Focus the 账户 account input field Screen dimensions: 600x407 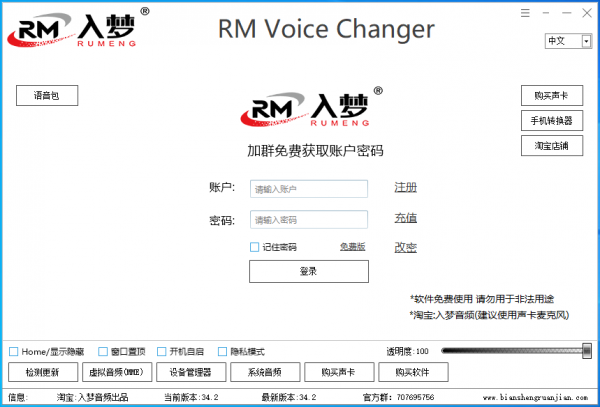[309, 189]
